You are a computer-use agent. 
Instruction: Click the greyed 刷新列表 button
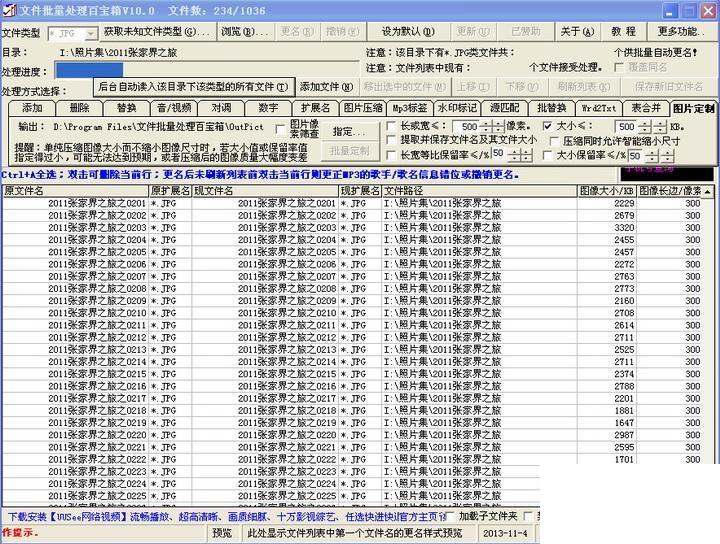pyautogui.click(x=583, y=87)
